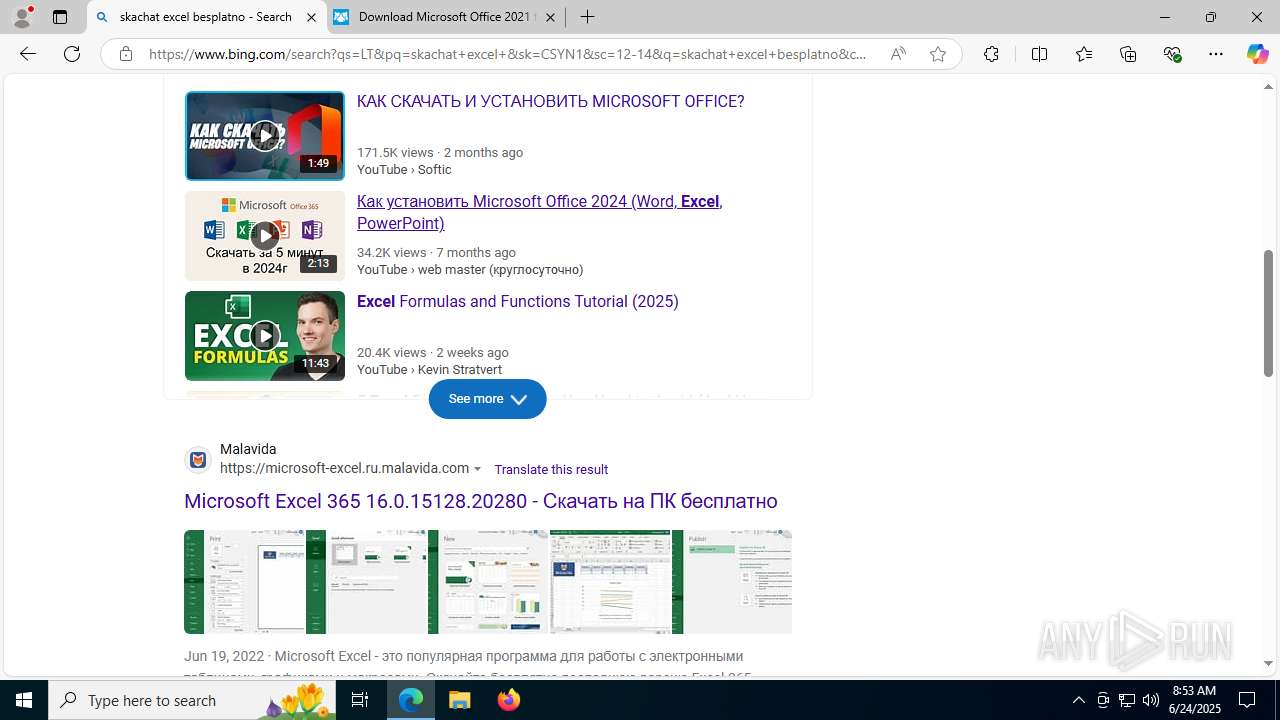
Task: Click the Read aloud icon
Action: pos(898,54)
